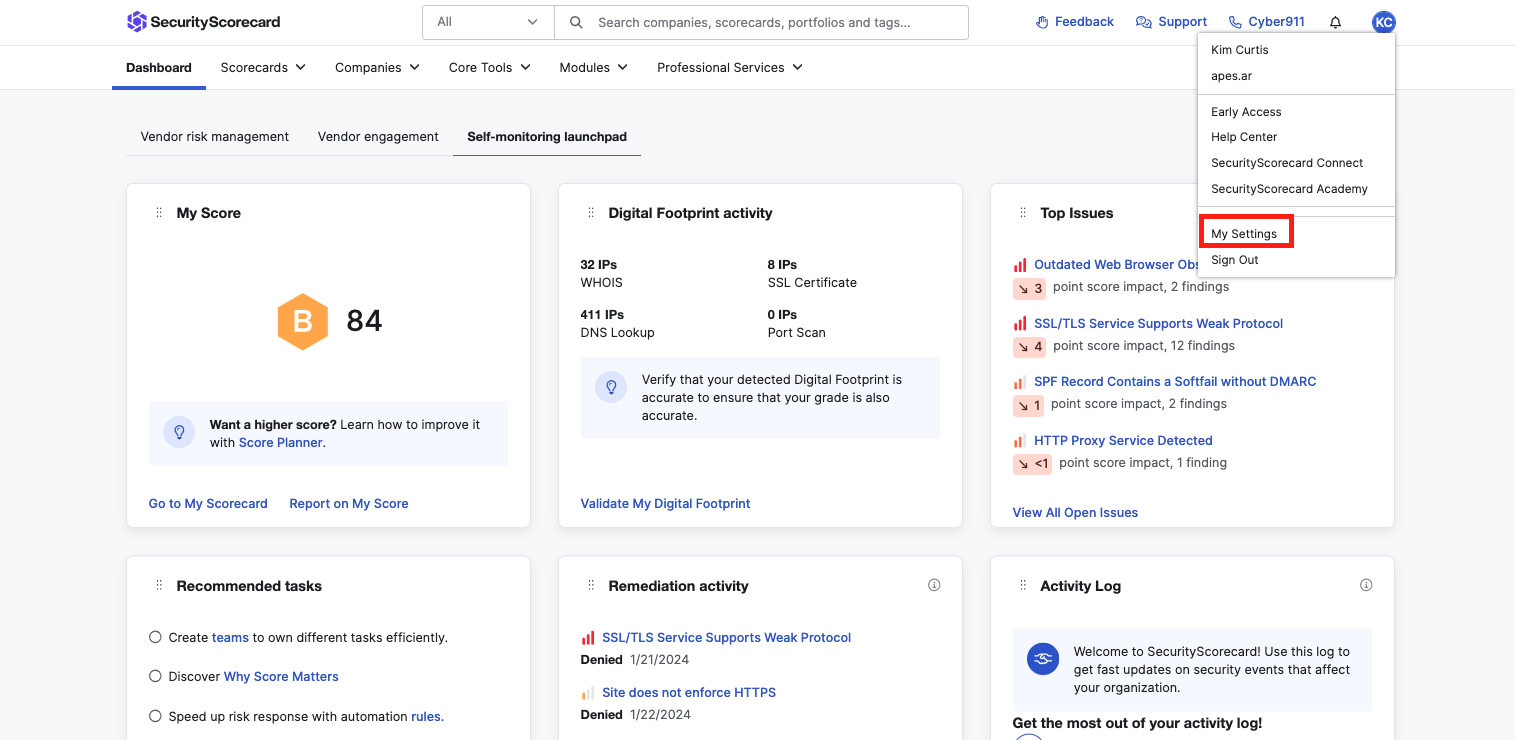Viewport: 1515px width, 740px height.
Task: Open SPF Record Contains a Softfail issue
Action: pos(1175,381)
